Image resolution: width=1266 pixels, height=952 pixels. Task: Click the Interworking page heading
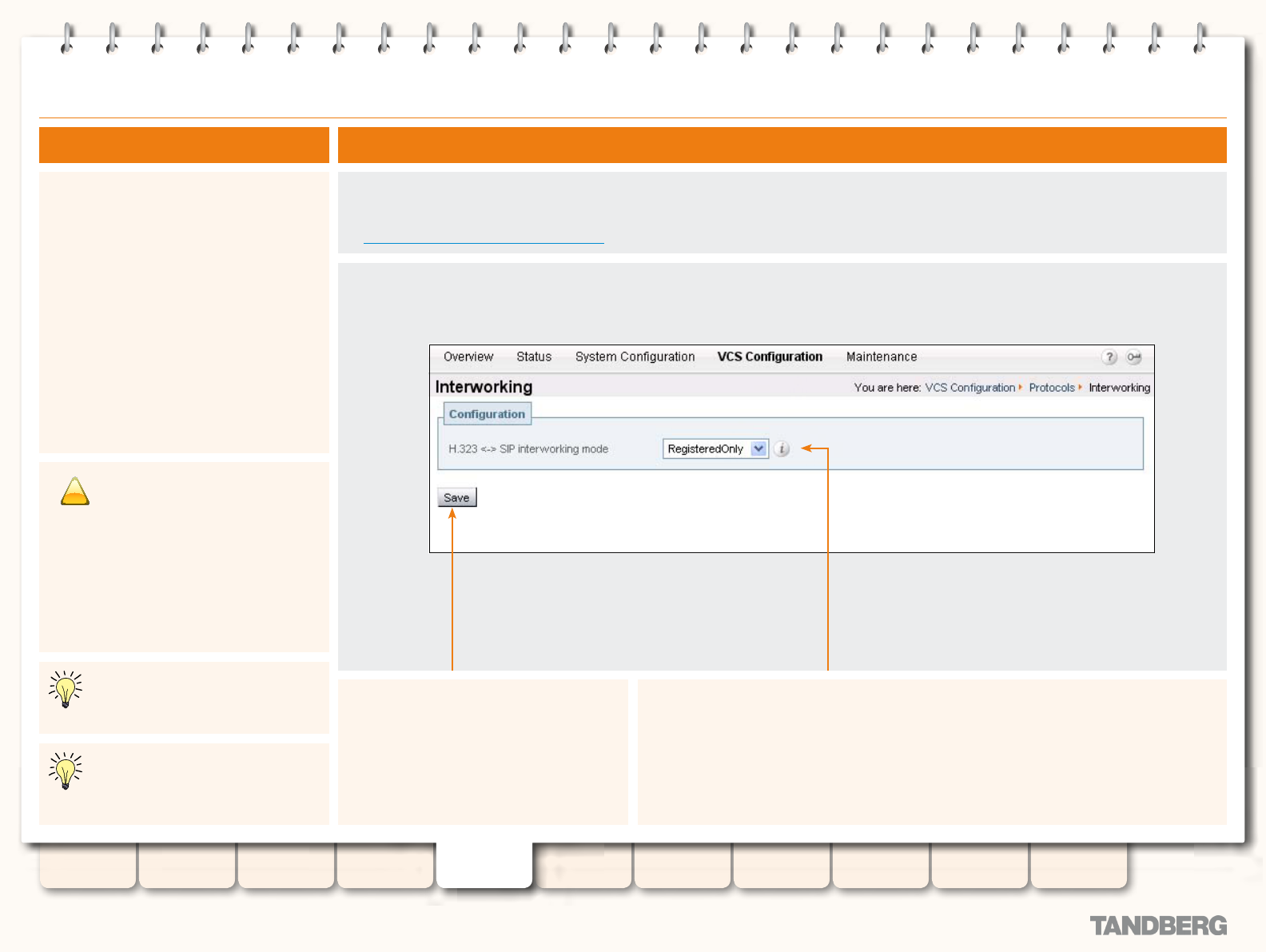pyautogui.click(x=484, y=387)
